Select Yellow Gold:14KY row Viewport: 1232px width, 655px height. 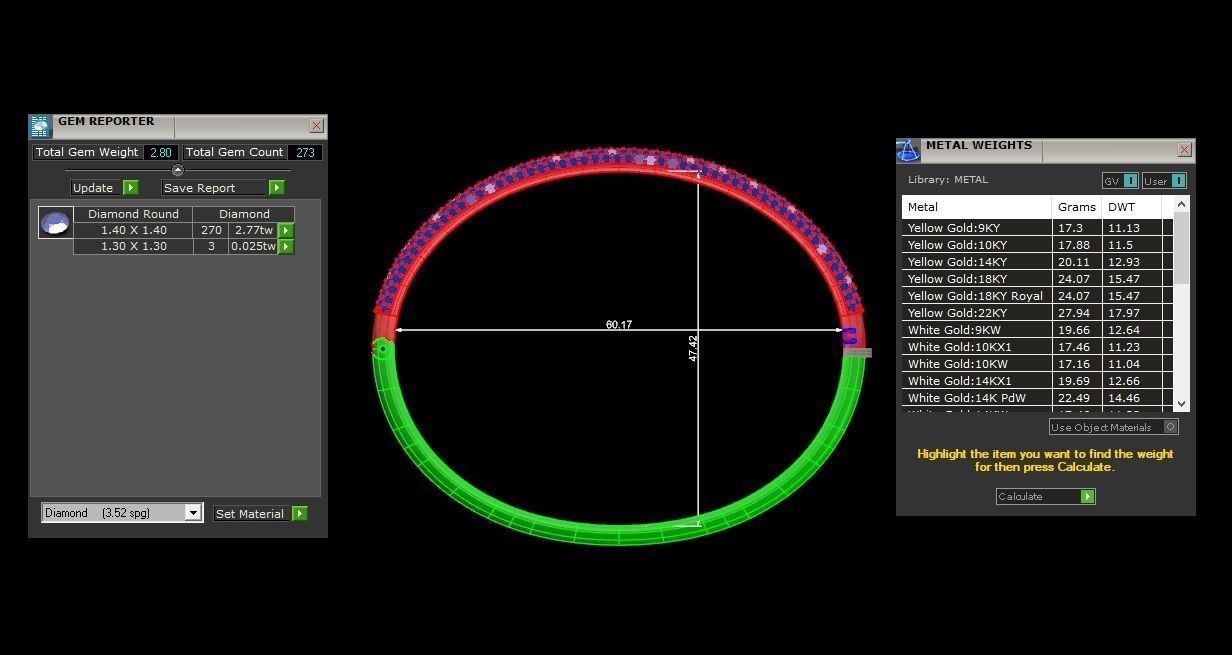pos(1037,262)
